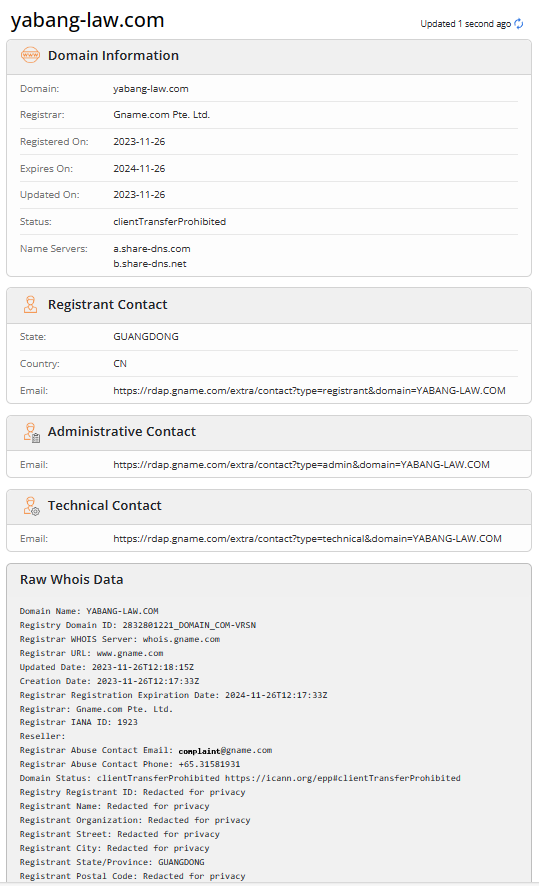Click the complaint@gname.com abuse email
This screenshot has height=886, width=539.
coord(225,750)
